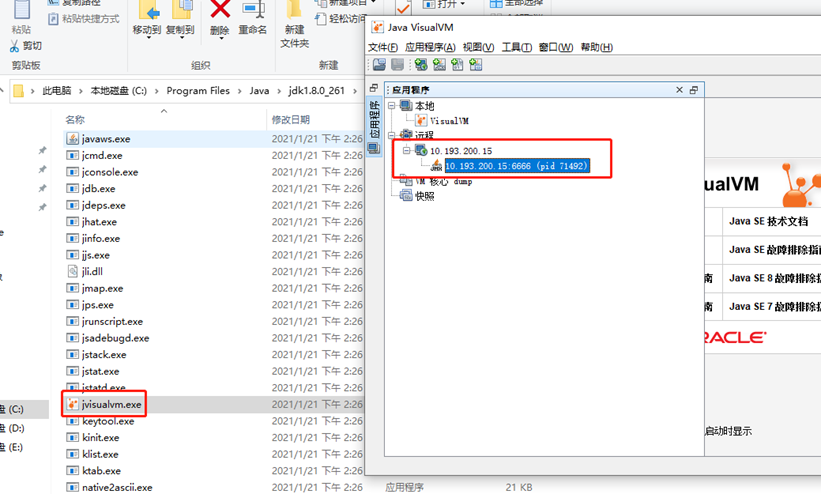Open the 打开 dropdown in Explorer ribbon

tap(463, 4)
